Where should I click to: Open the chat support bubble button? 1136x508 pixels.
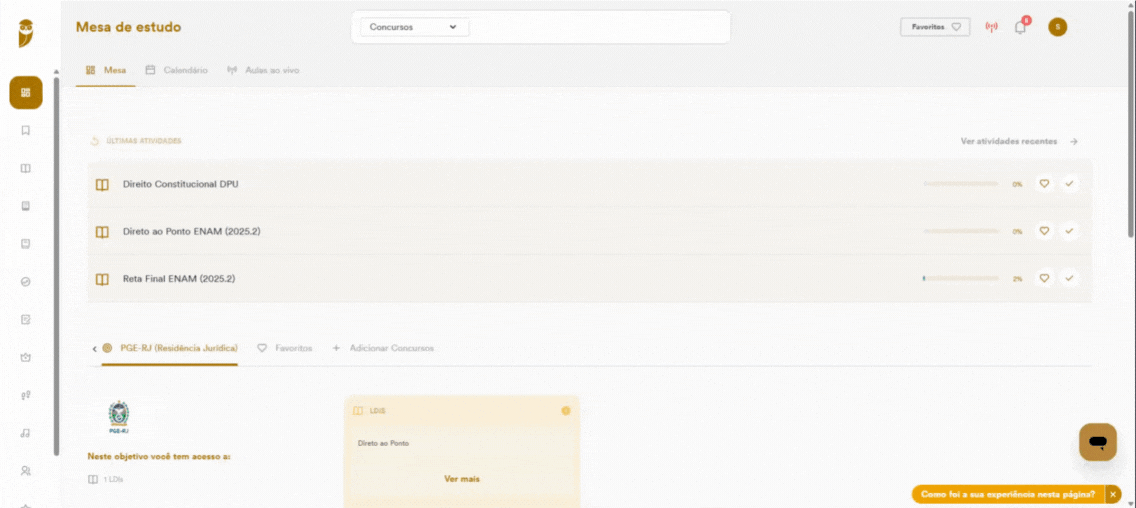click(1098, 441)
